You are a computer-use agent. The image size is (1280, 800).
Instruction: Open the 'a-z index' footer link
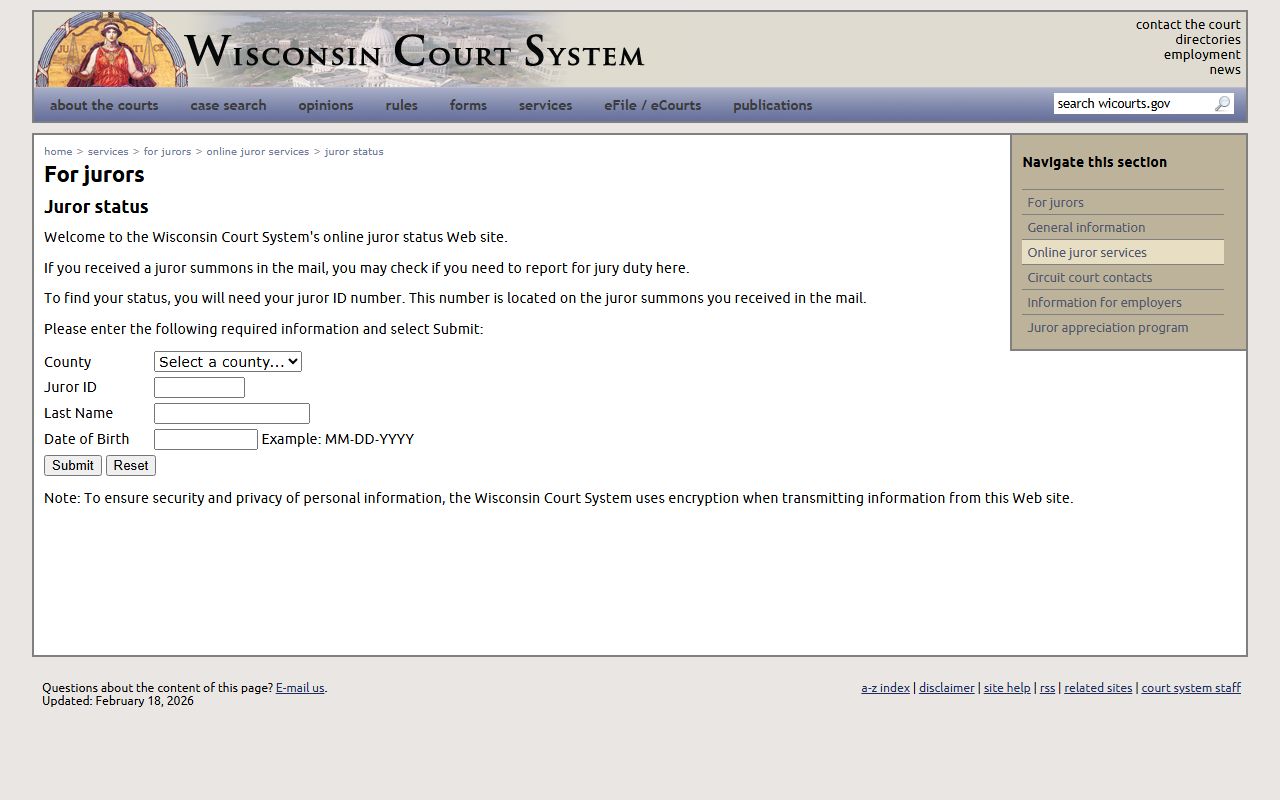tap(886, 688)
